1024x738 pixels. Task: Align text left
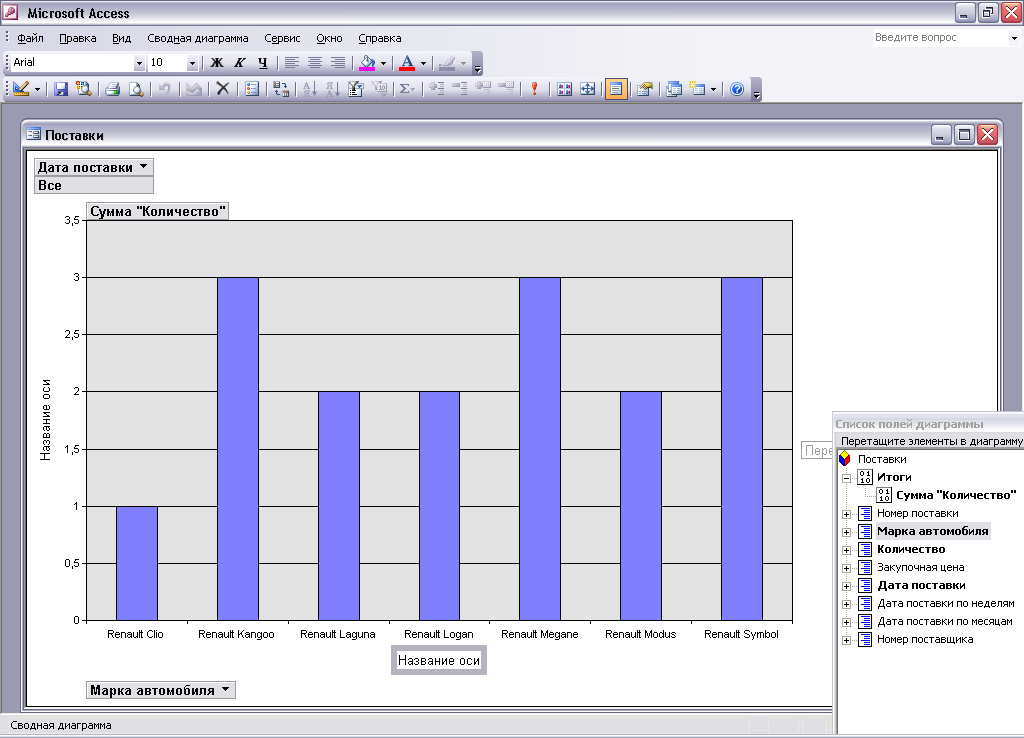pos(291,63)
